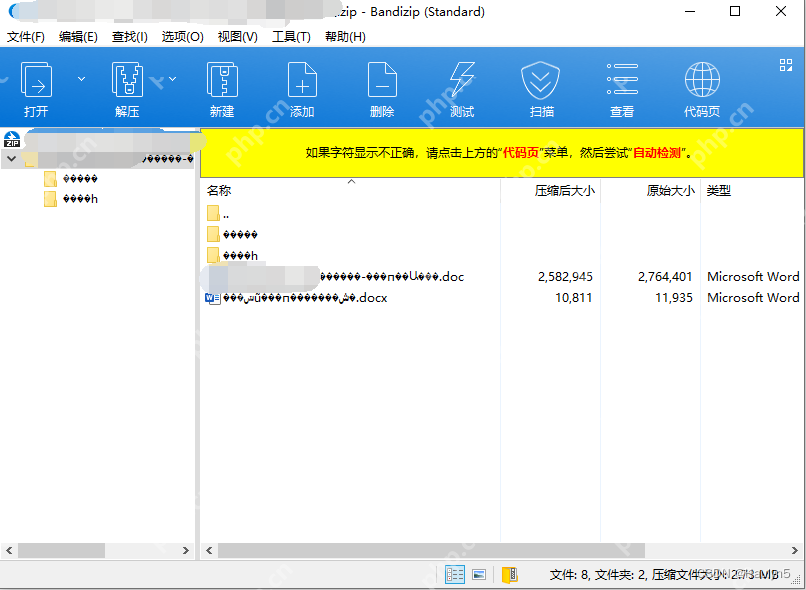Click the archive icon in status bar

(509, 575)
